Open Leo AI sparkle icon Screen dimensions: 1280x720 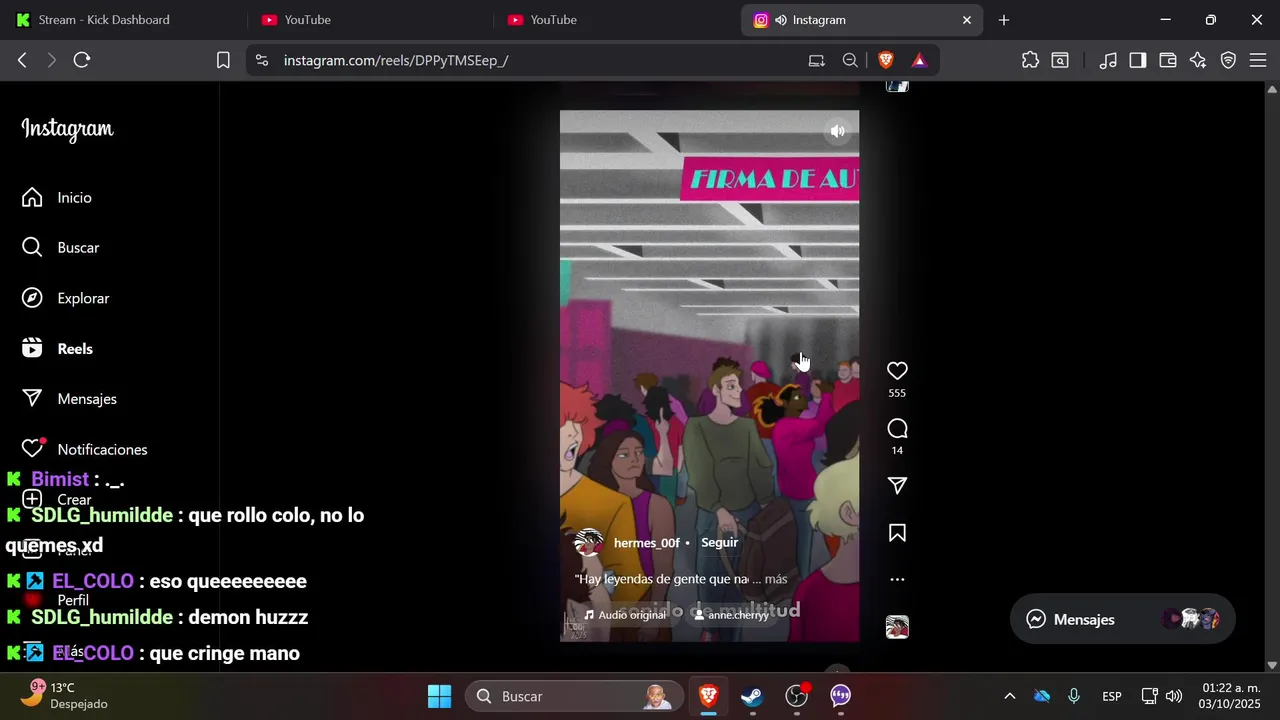click(x=1198, y=60)
